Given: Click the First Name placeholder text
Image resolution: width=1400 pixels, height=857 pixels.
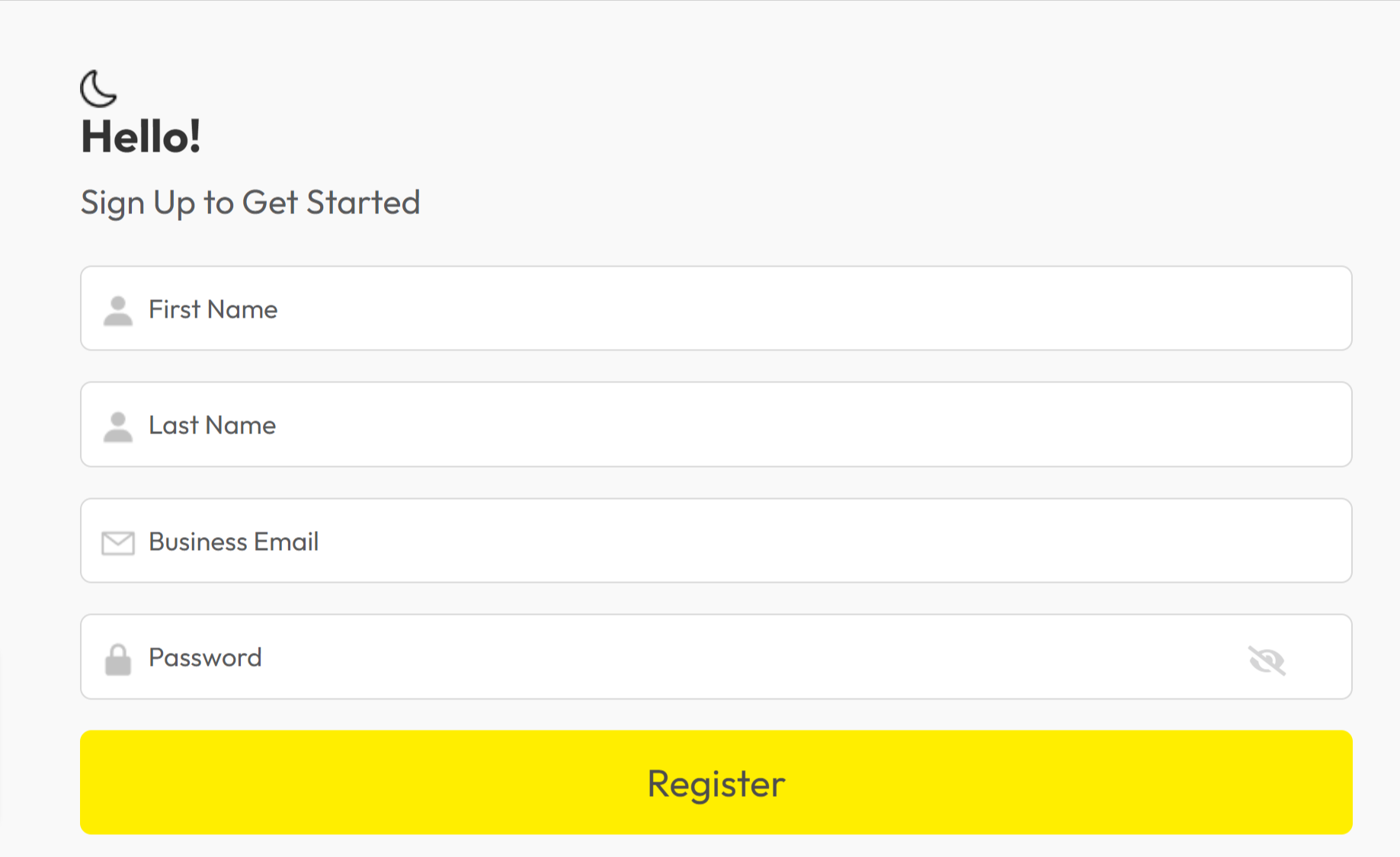Looking at the screenshot, I should [x=213, y=309].
